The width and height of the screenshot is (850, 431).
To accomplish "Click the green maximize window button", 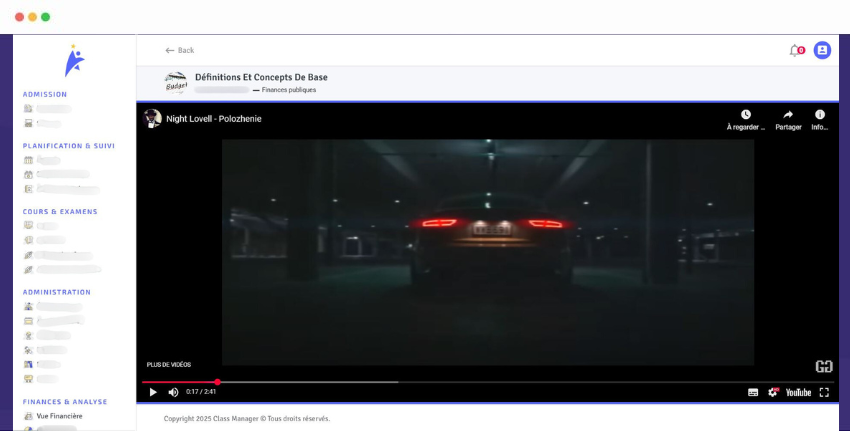I will (46, 17).
